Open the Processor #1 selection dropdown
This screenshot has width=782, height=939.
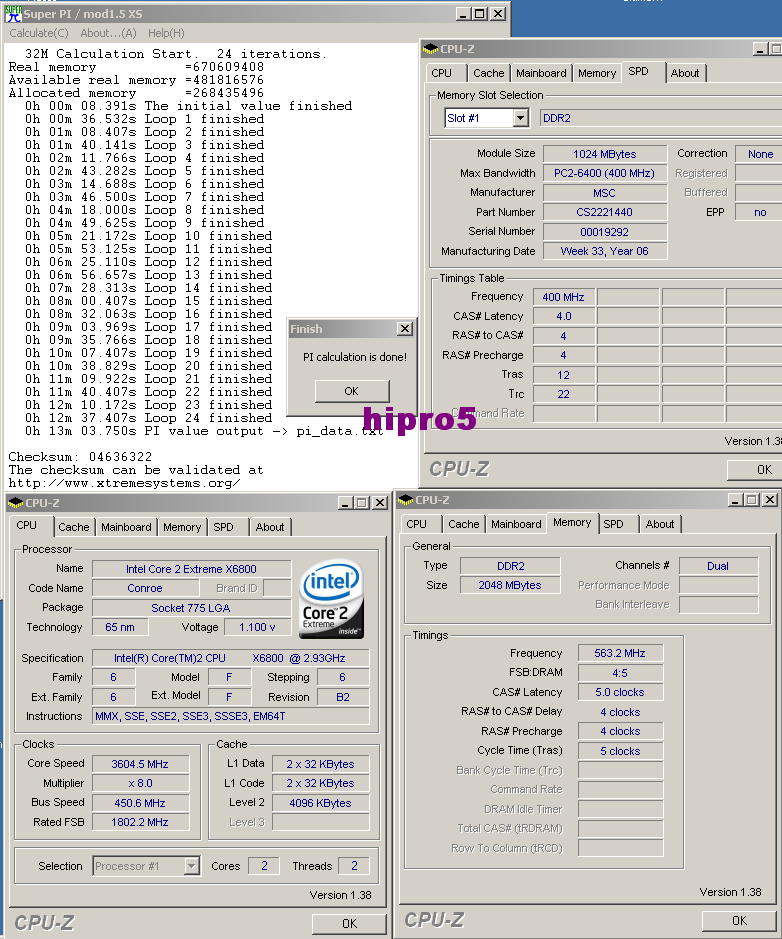coord(191,866)
